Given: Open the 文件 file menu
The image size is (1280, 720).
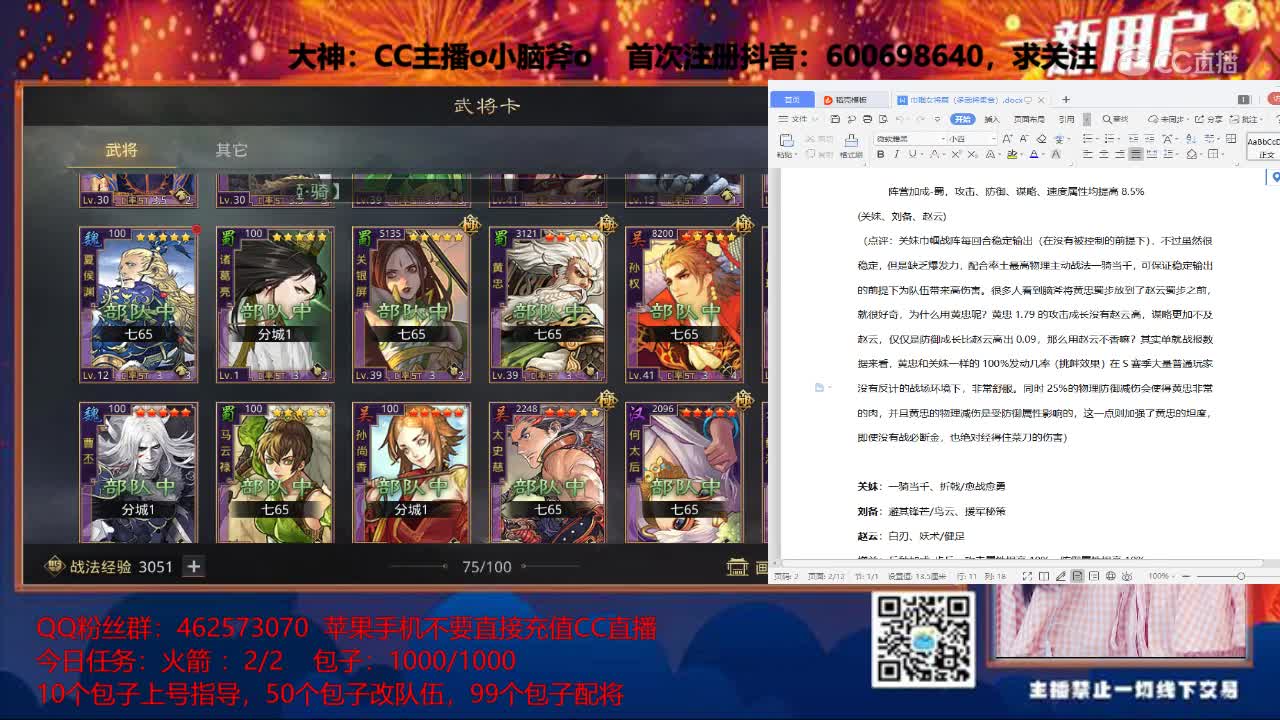Looking at the screenshot, I should pyautogui.click(x=798, y=119).
